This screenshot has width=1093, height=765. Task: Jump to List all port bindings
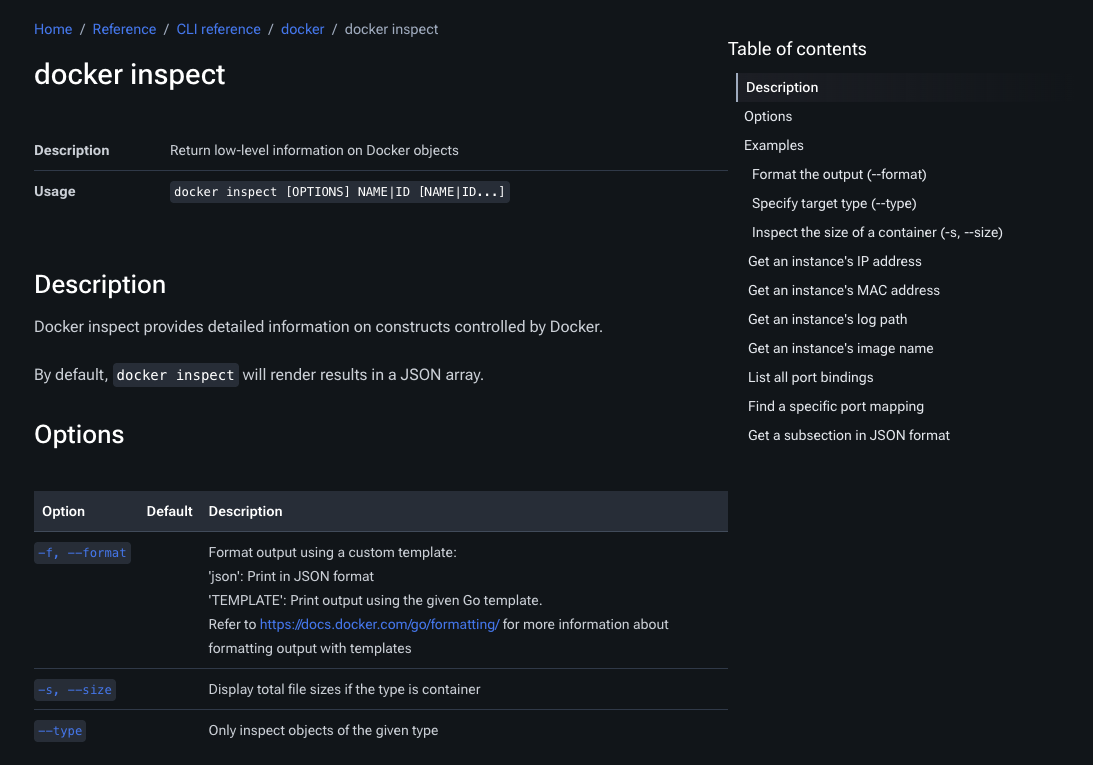(811, 377)
